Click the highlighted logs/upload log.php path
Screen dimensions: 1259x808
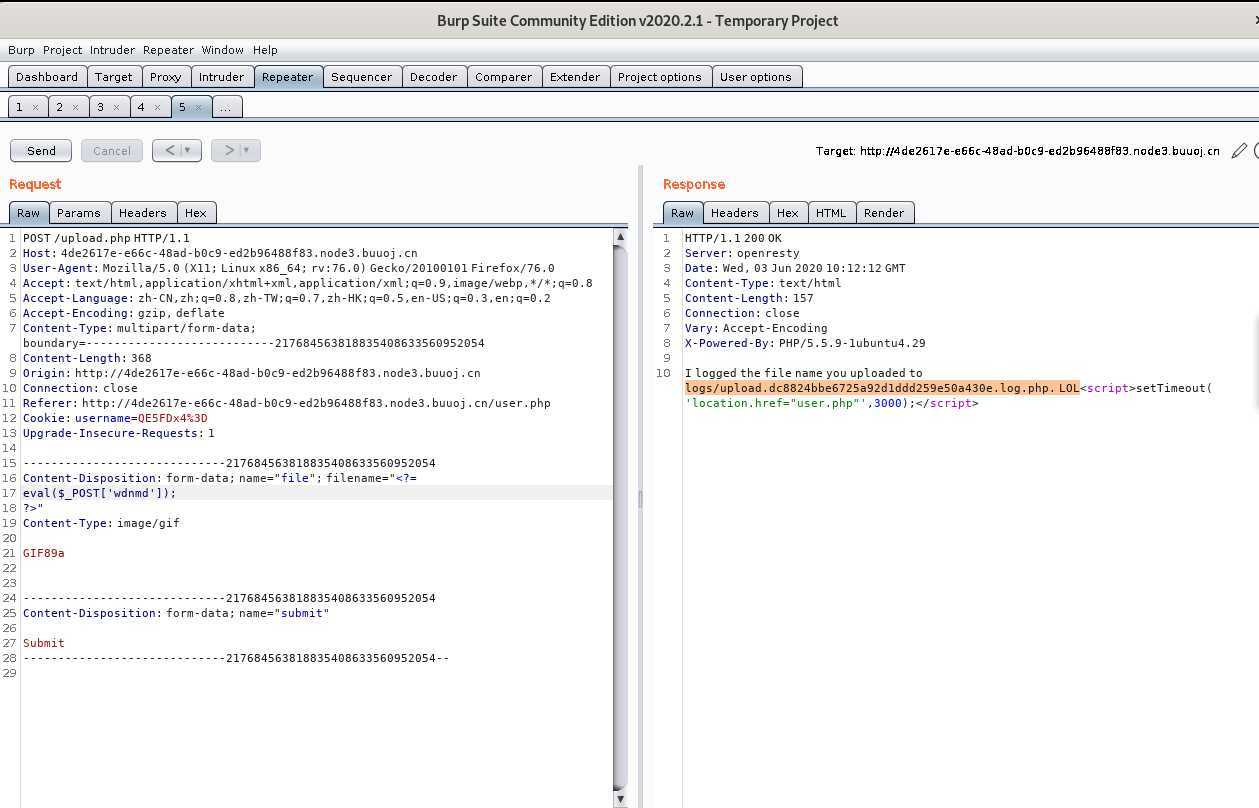click(x=882, y=388)
